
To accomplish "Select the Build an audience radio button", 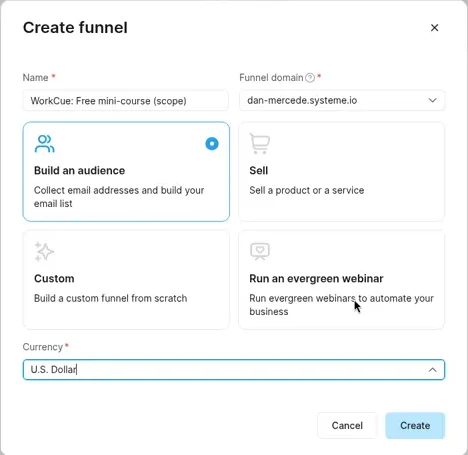I will (x=212, y=144).
